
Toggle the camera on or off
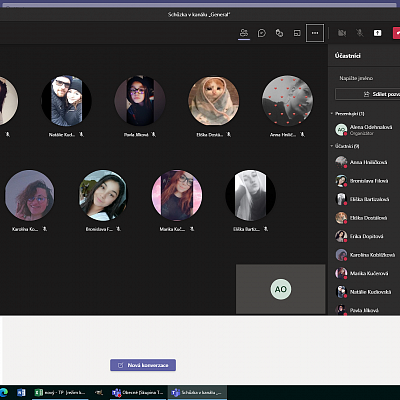point(342,33)
